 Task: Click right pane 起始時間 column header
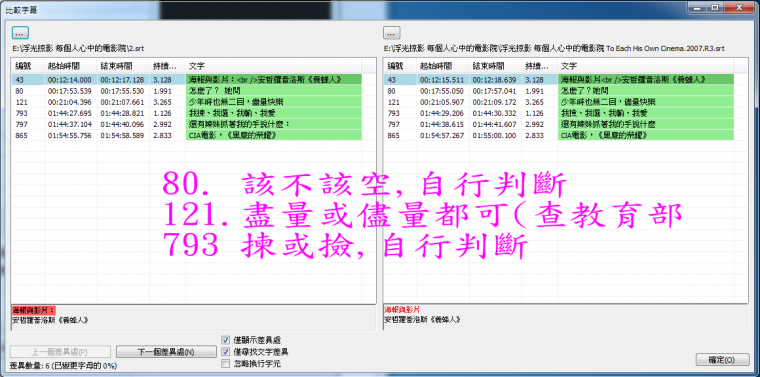tap(443, 66)
